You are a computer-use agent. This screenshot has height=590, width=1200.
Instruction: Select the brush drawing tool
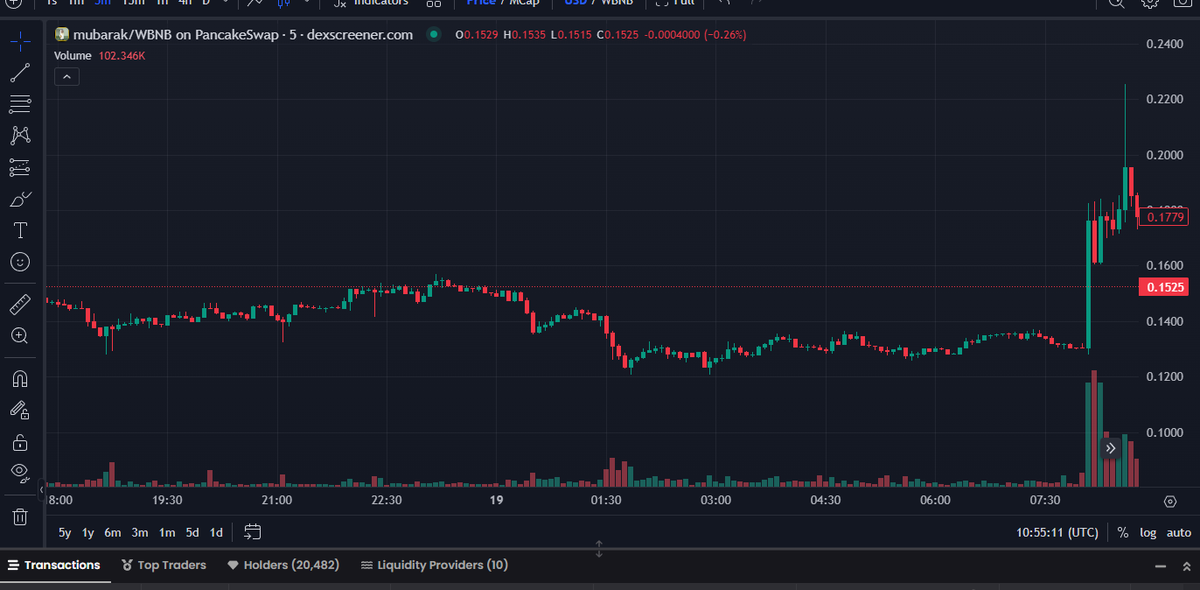(20, 199)
